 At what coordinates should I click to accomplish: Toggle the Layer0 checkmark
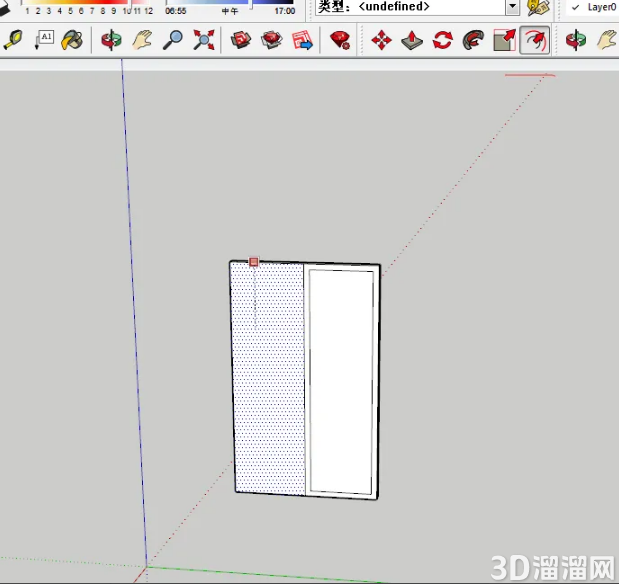576,7
